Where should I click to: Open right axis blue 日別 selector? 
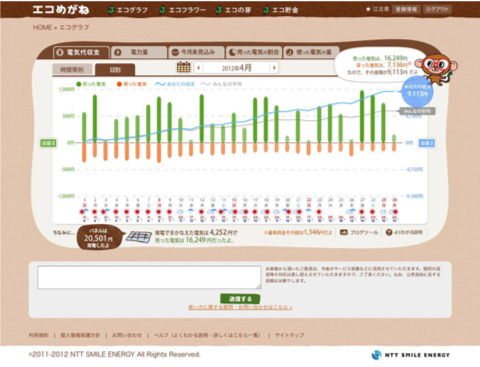coord(427,143)
